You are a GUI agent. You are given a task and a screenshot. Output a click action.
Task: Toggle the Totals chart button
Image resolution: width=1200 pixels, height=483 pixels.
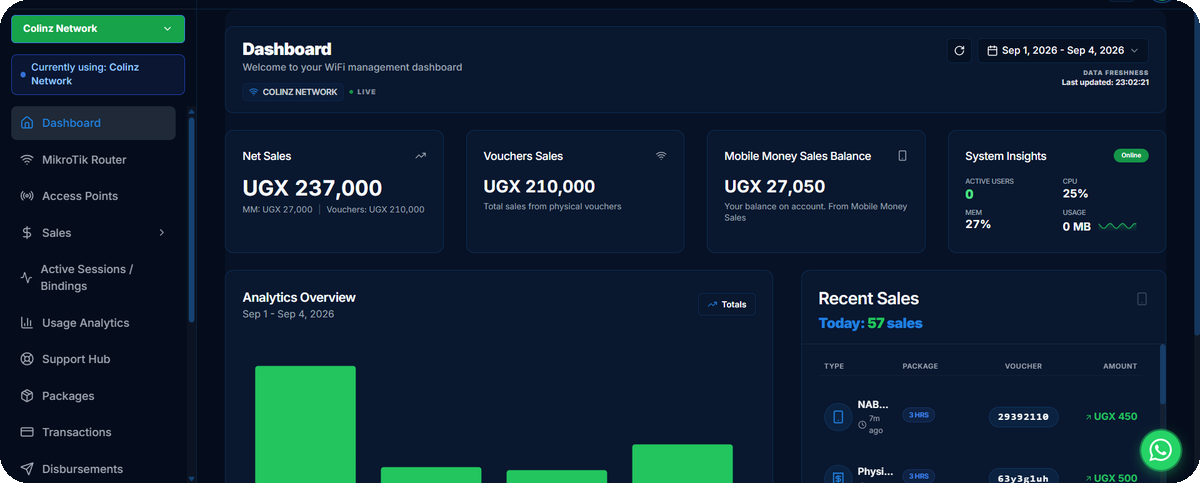coord(727,304)
